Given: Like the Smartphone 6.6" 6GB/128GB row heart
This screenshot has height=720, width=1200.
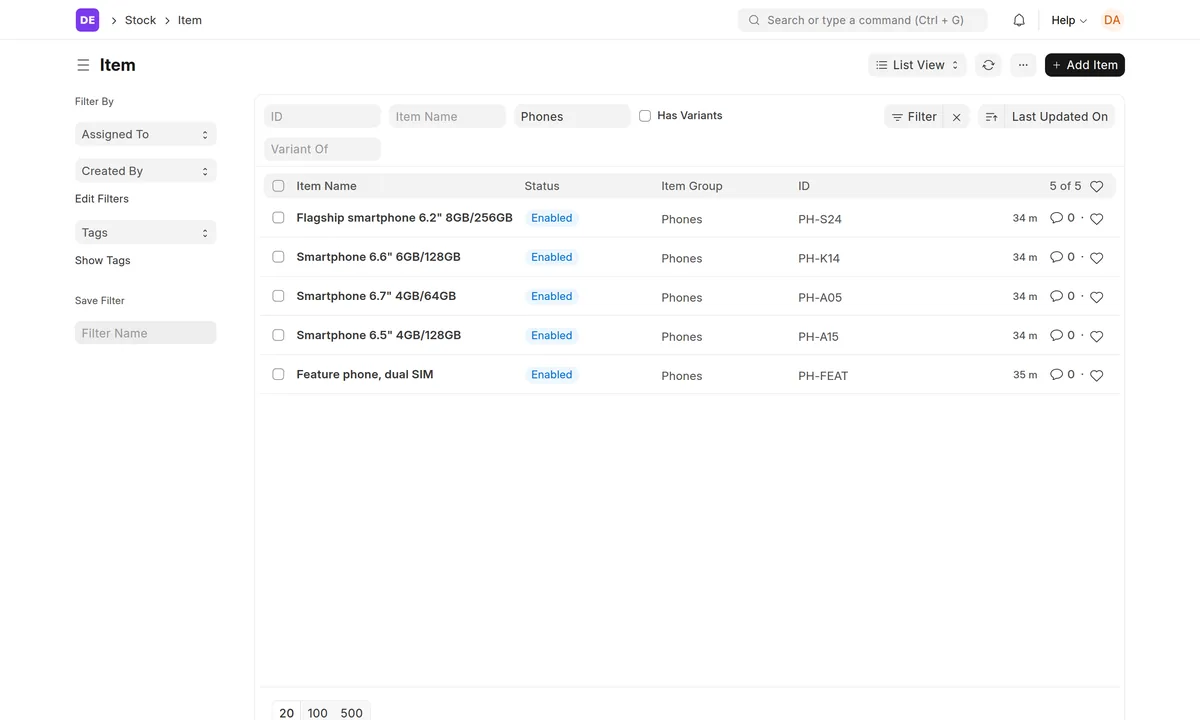Looking at the screenshot, I should click(1096, 258).
